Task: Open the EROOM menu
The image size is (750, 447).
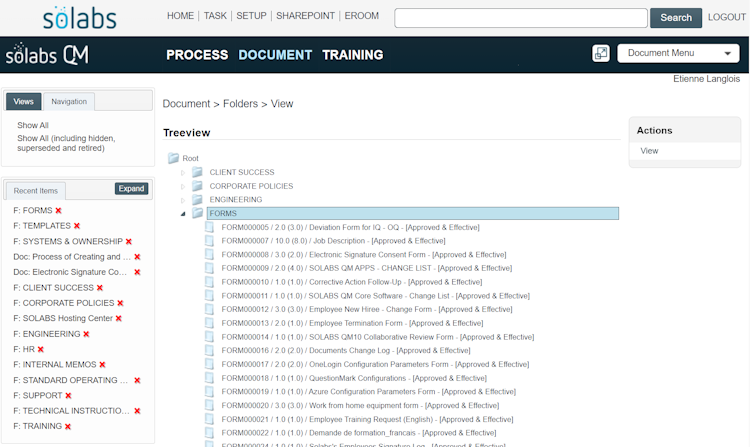Action: click(362, 16)
